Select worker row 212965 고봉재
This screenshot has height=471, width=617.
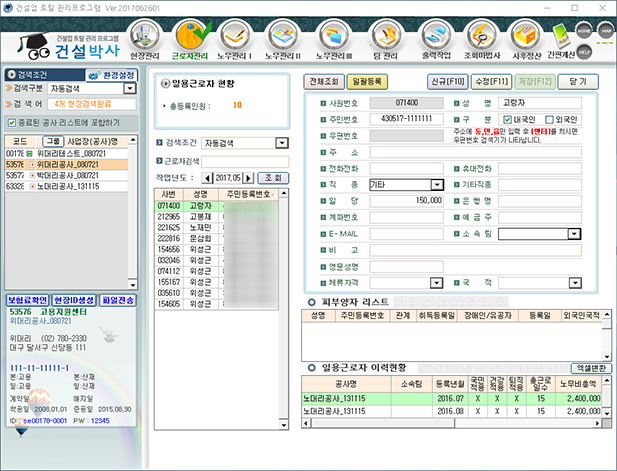[216, 217]
